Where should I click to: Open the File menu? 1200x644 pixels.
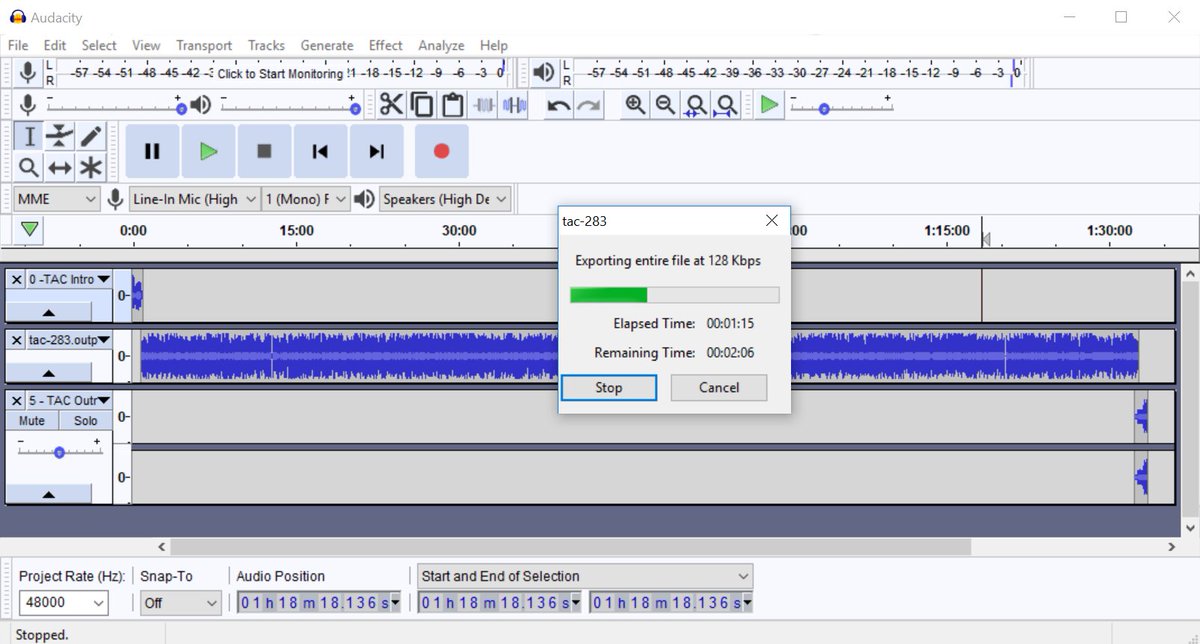pyautogui.click(x=18, y=45)
